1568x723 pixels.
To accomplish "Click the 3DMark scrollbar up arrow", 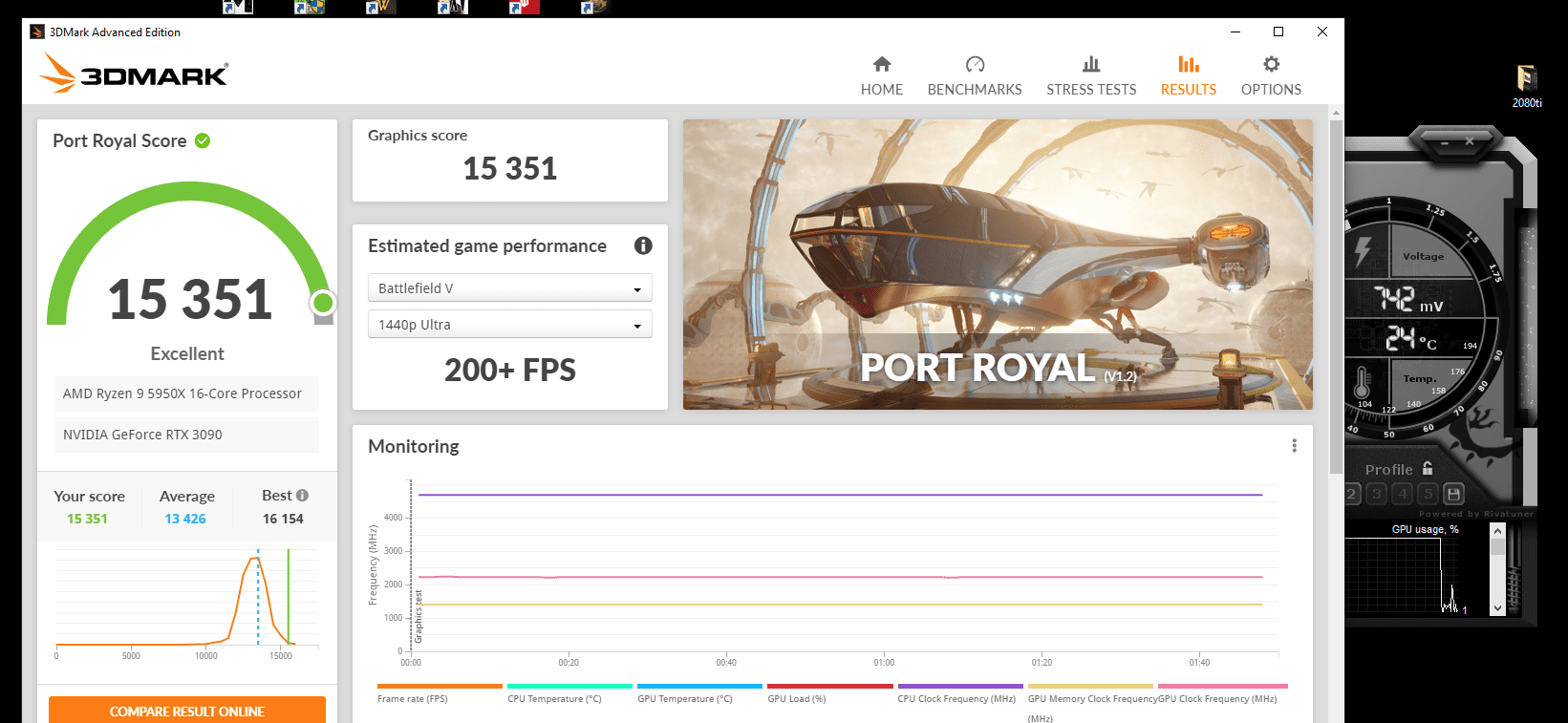I will (1336, 112).
